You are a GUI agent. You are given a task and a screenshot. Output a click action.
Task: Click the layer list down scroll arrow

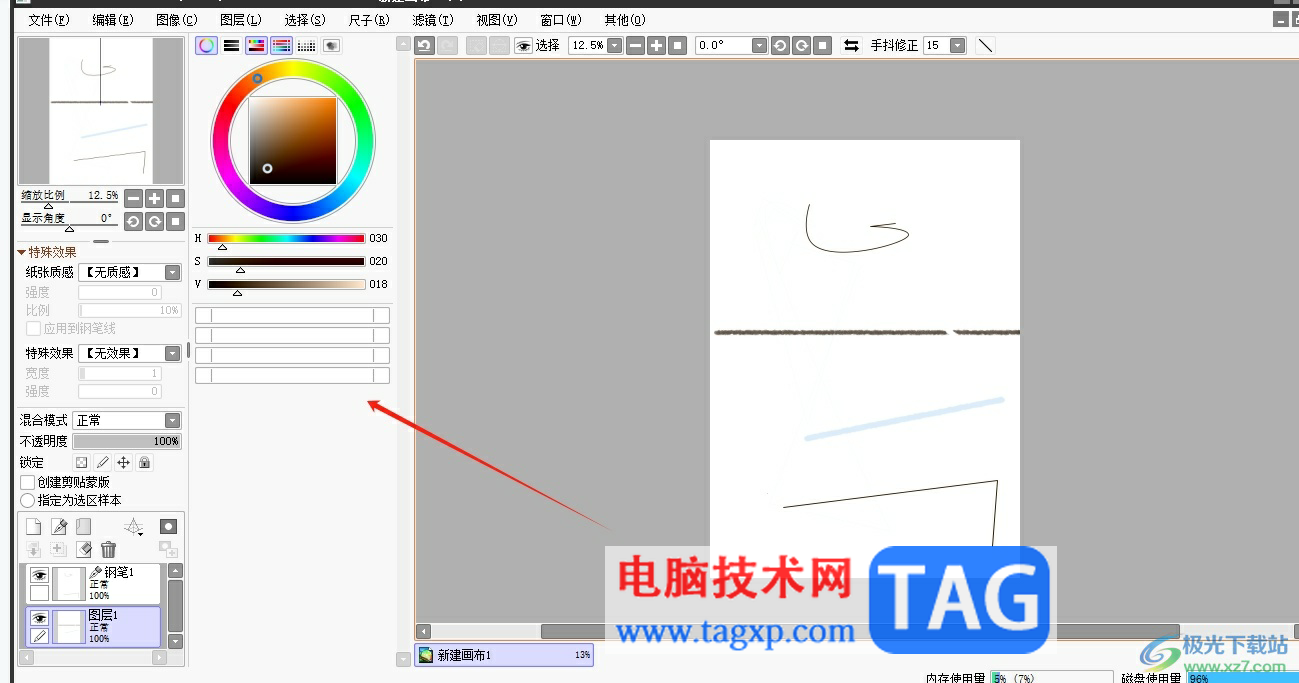pyautogui.click(x=175, y=641)
